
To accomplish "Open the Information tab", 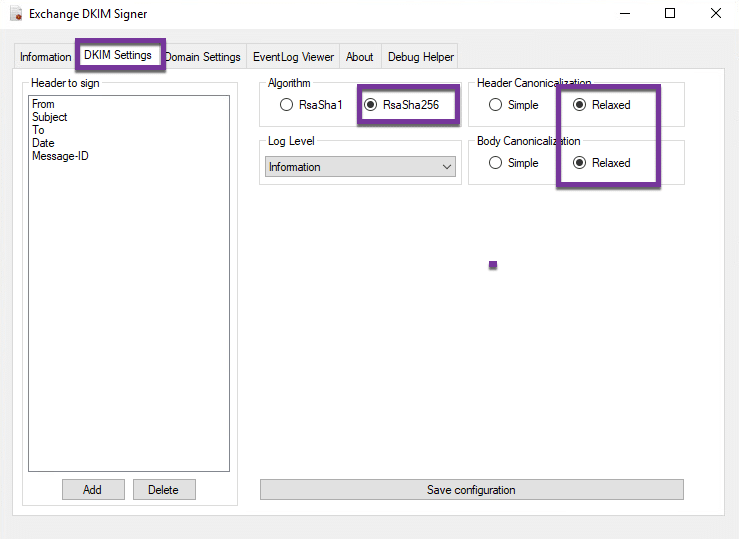I will 45,57.
